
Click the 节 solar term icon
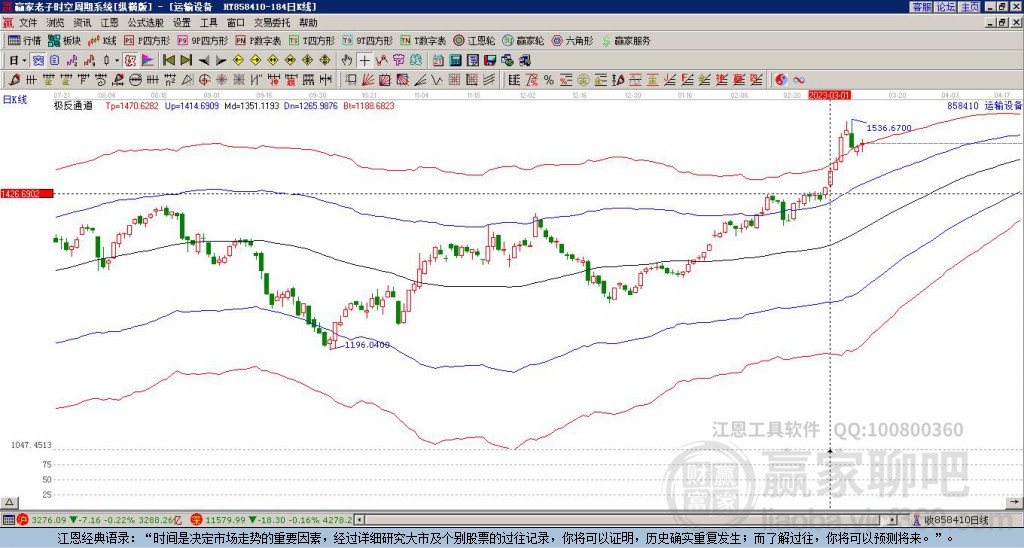398,61
